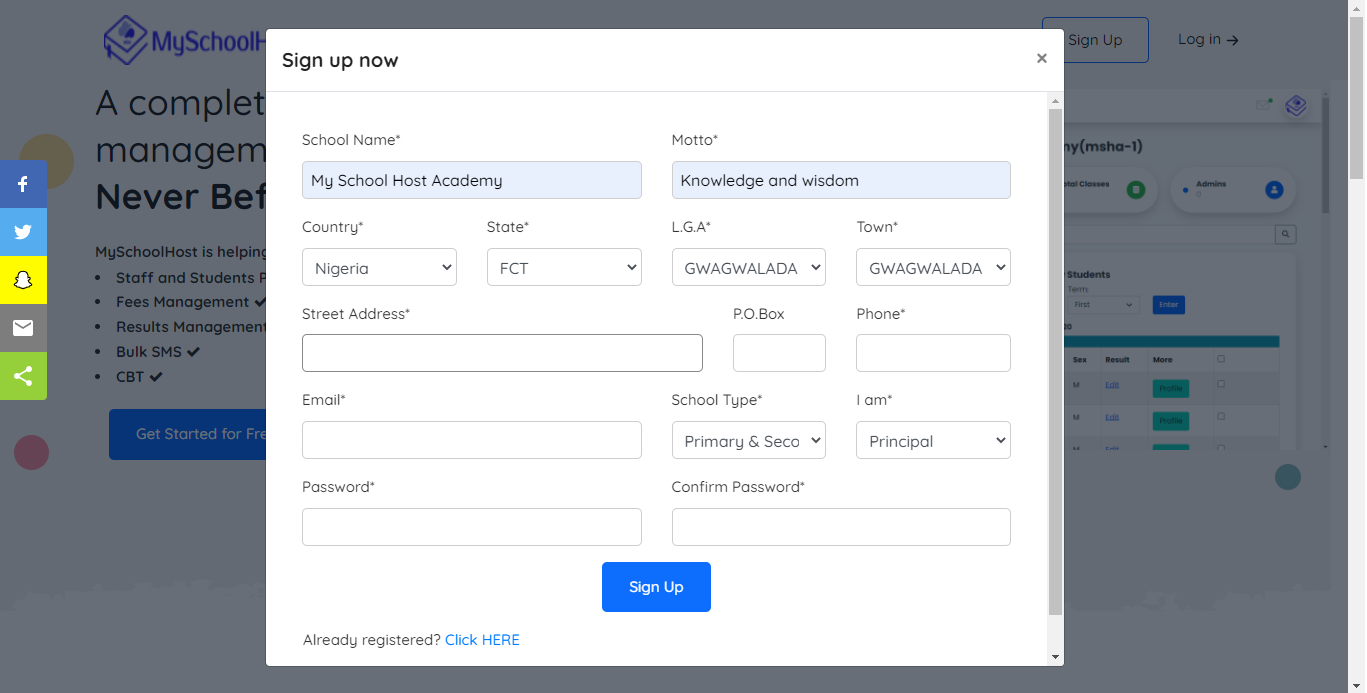Open the School Type dropdown
The height and width of the screenshot is (693, 1367).
pyautogui.click(x=748, y=441)
